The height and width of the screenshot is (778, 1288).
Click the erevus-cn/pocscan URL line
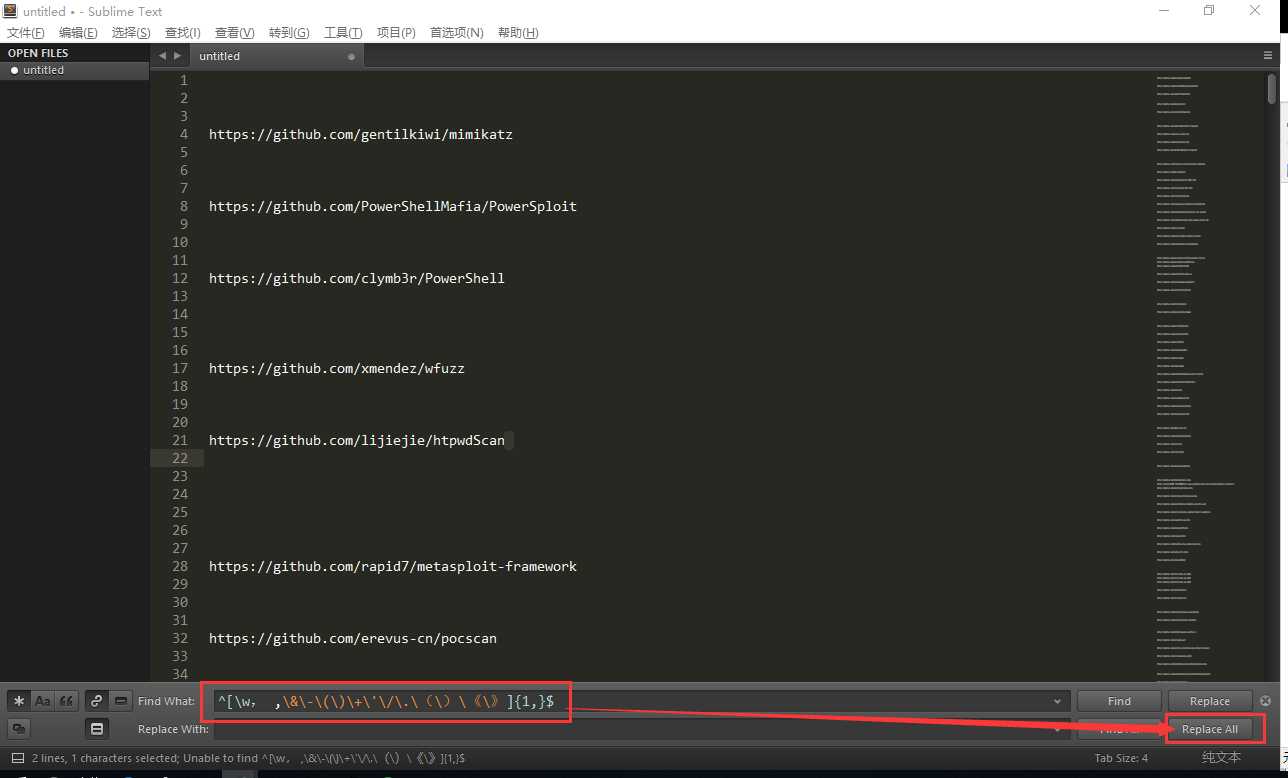coord(353,638)
